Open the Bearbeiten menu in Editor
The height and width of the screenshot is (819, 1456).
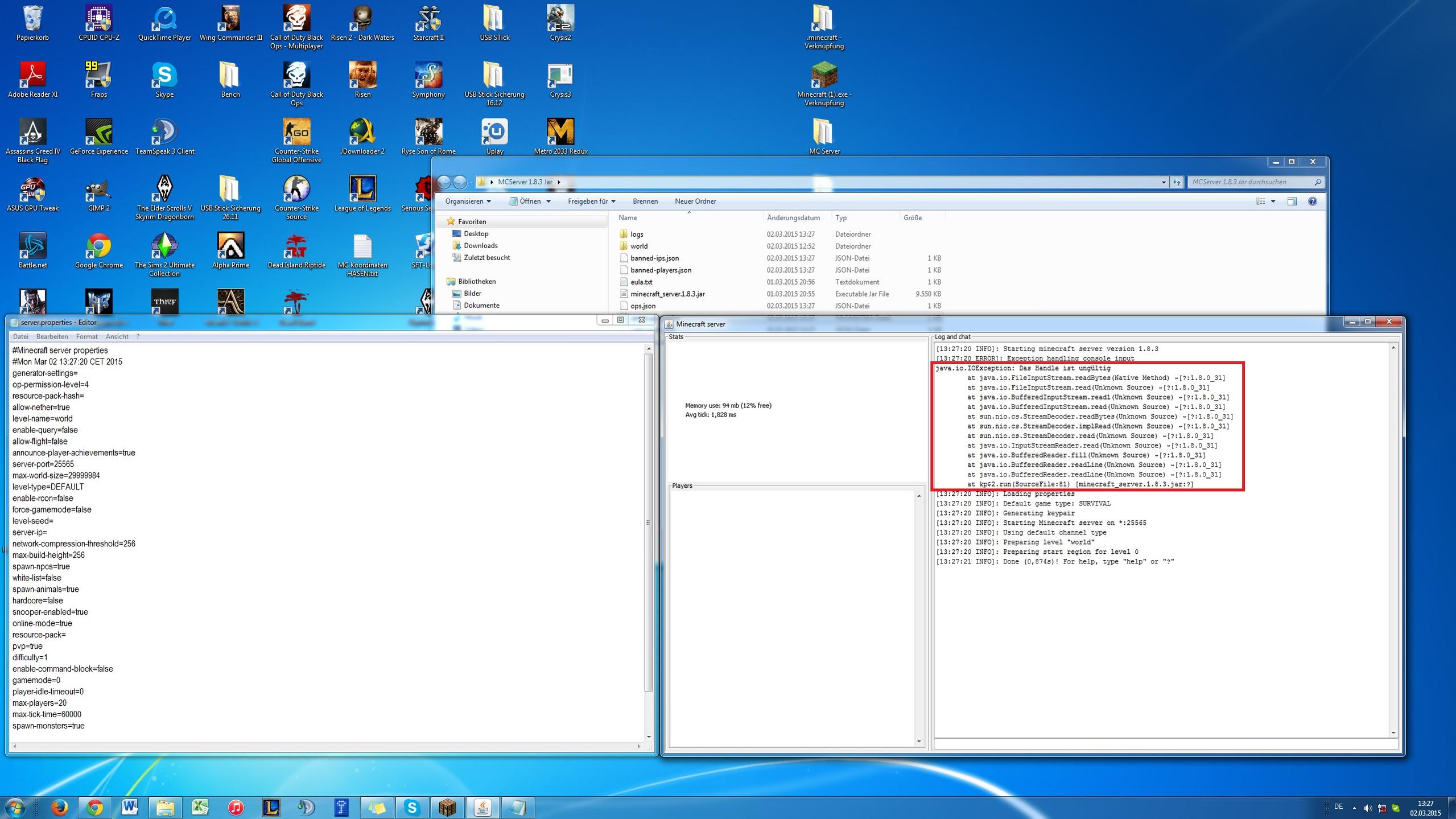pos(52,336)
